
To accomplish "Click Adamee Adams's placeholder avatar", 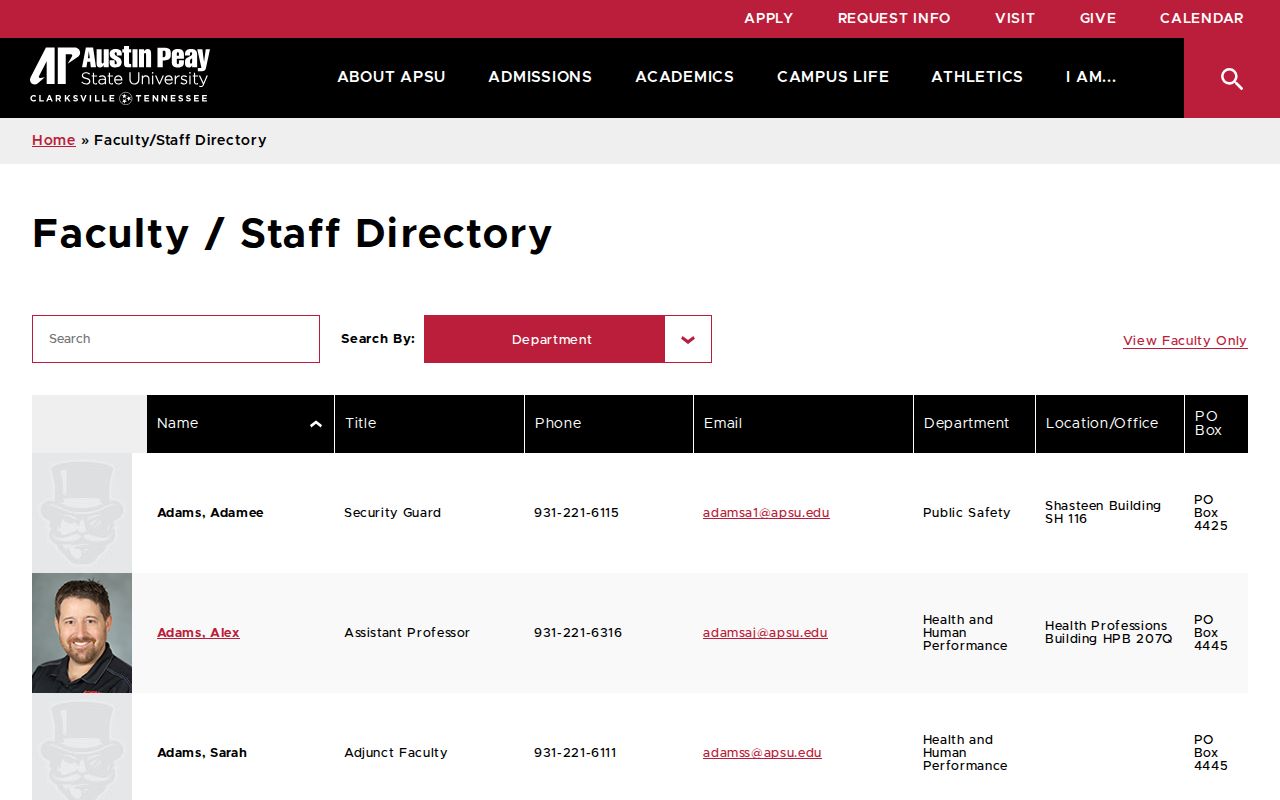I will tap(82, 513).
